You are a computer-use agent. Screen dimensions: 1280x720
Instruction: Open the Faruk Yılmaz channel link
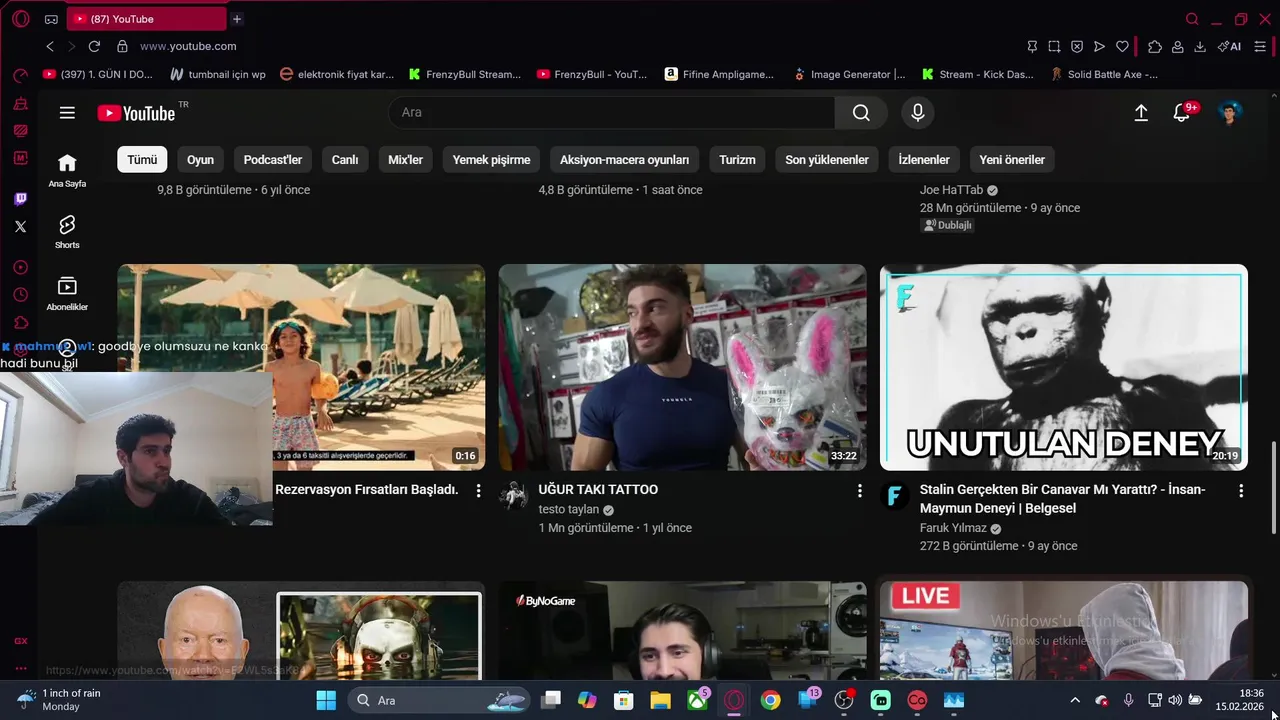click(x=953, y=528)
